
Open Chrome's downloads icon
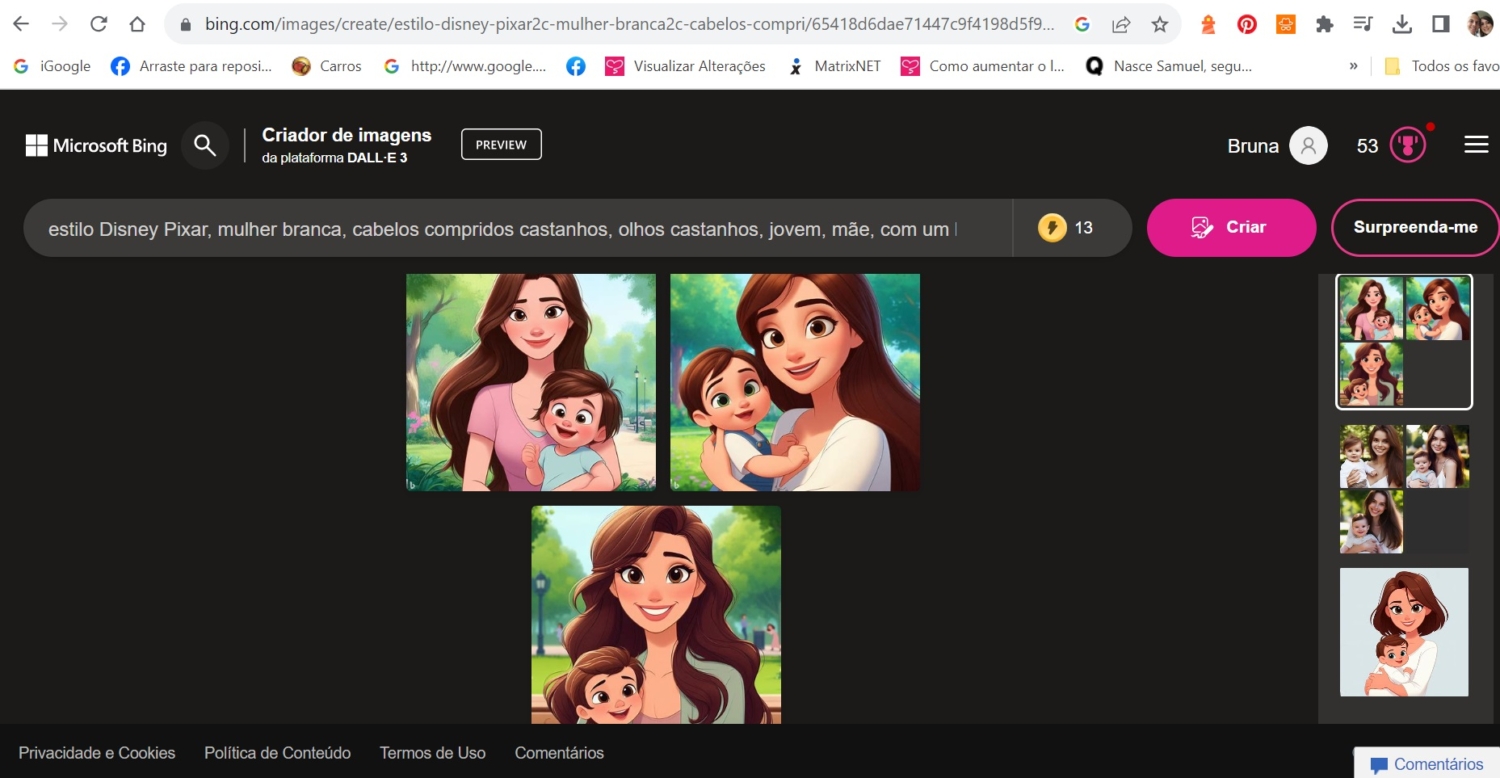[x=1400, y=24]
